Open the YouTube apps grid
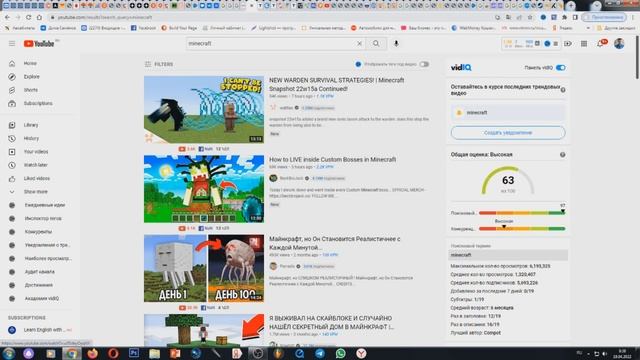 (584, 44)
